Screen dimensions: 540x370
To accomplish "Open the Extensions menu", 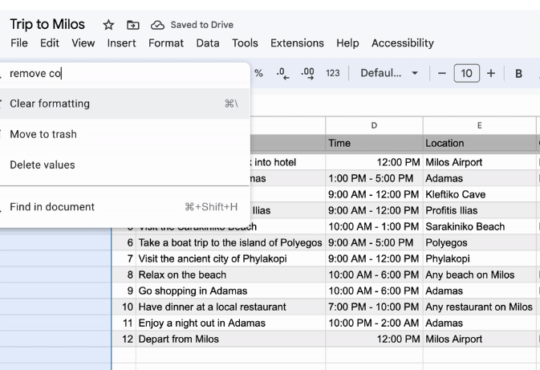I will pyautogui.click(x=297, y=43).
